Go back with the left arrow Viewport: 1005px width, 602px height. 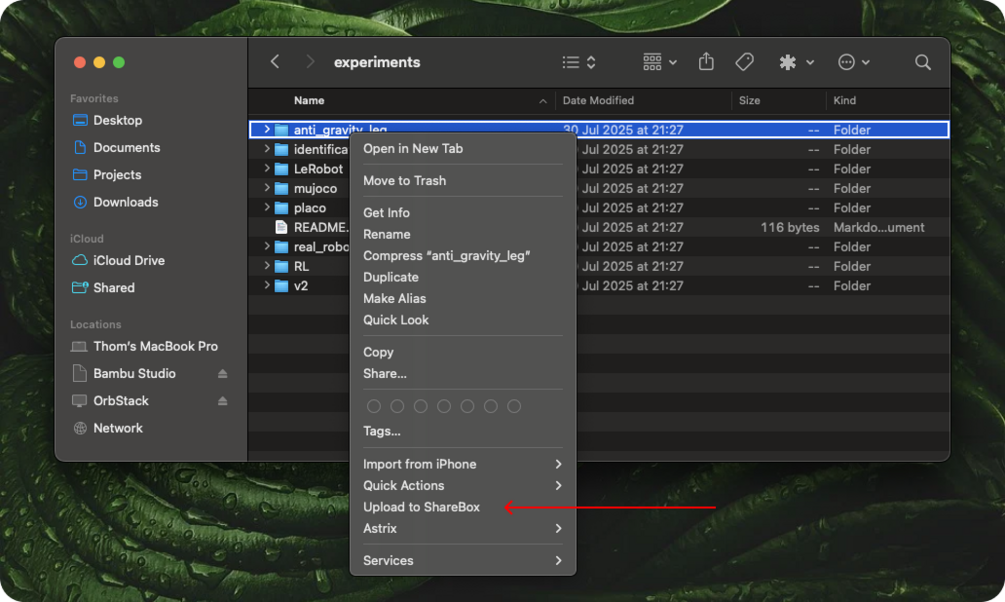pos(275,62)
